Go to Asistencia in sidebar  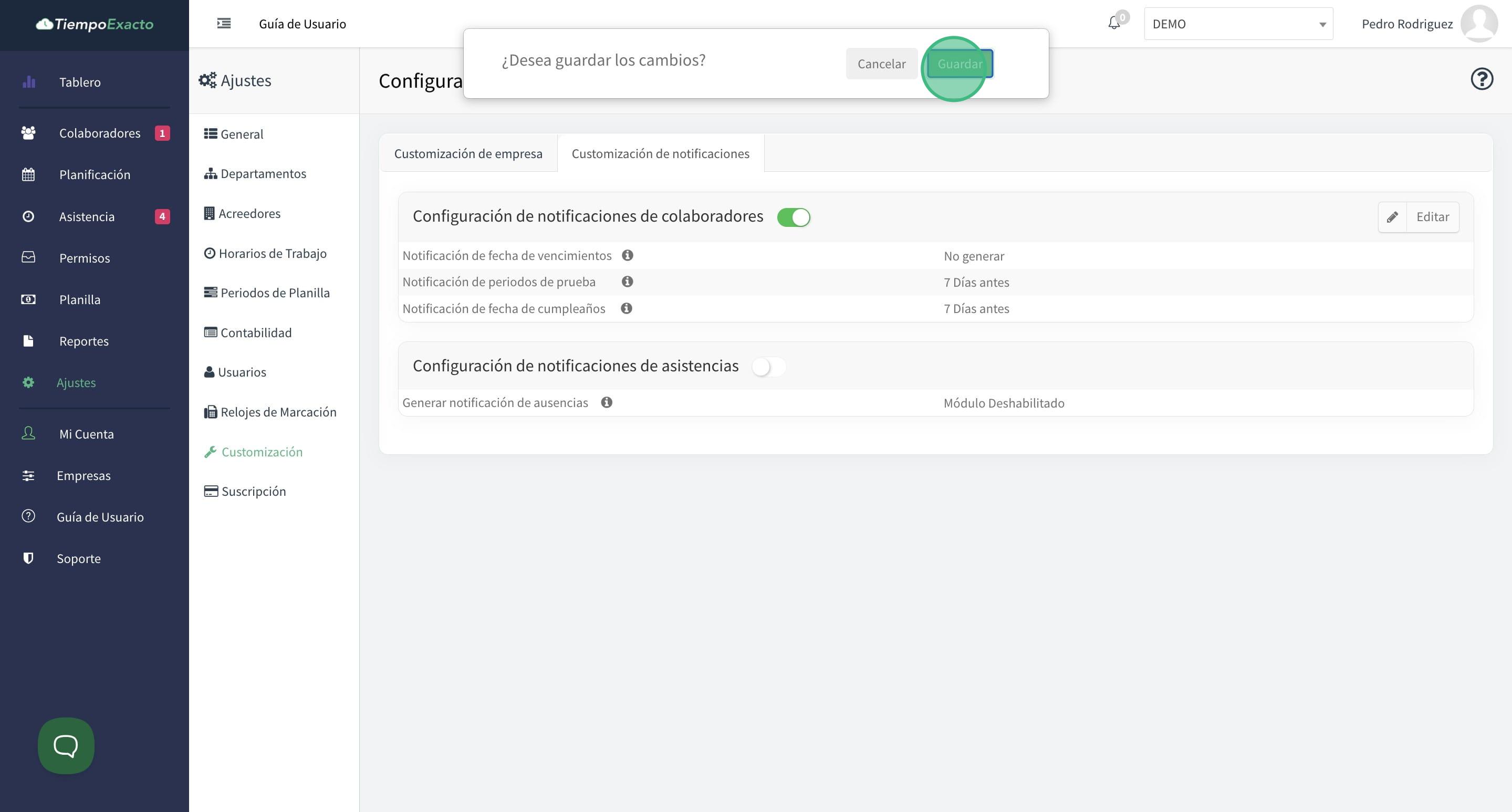(87, 216)
